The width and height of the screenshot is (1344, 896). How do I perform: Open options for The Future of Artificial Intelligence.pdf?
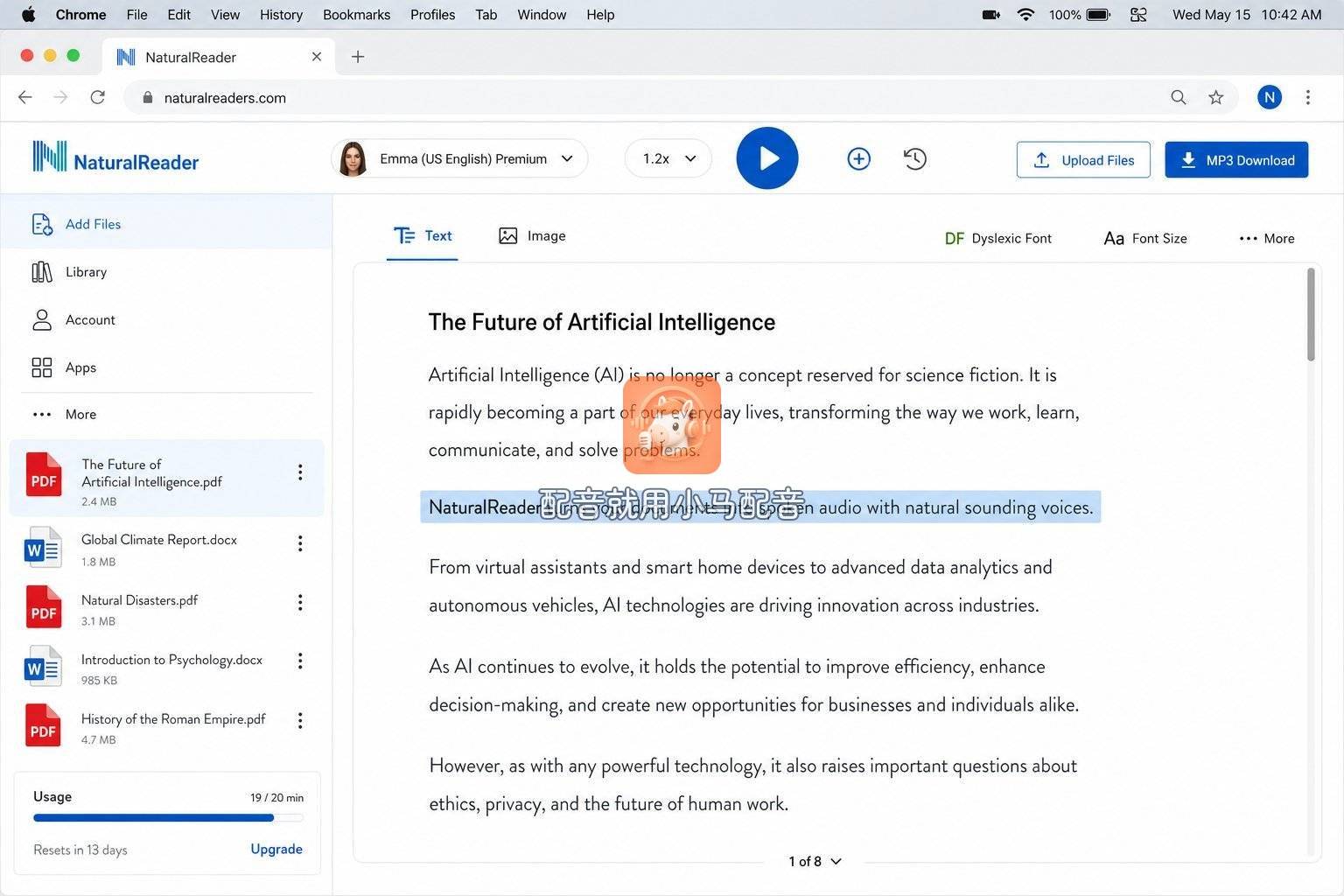pyautogui.click(x=300, y=472)
